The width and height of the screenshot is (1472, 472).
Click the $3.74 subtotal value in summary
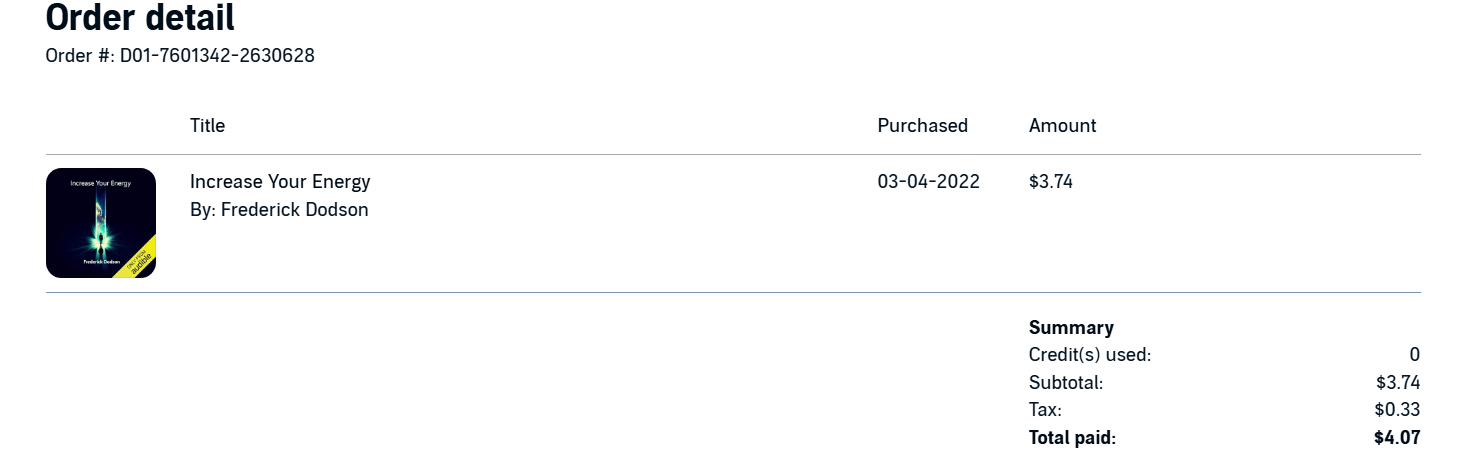(x=1398, y=383)
